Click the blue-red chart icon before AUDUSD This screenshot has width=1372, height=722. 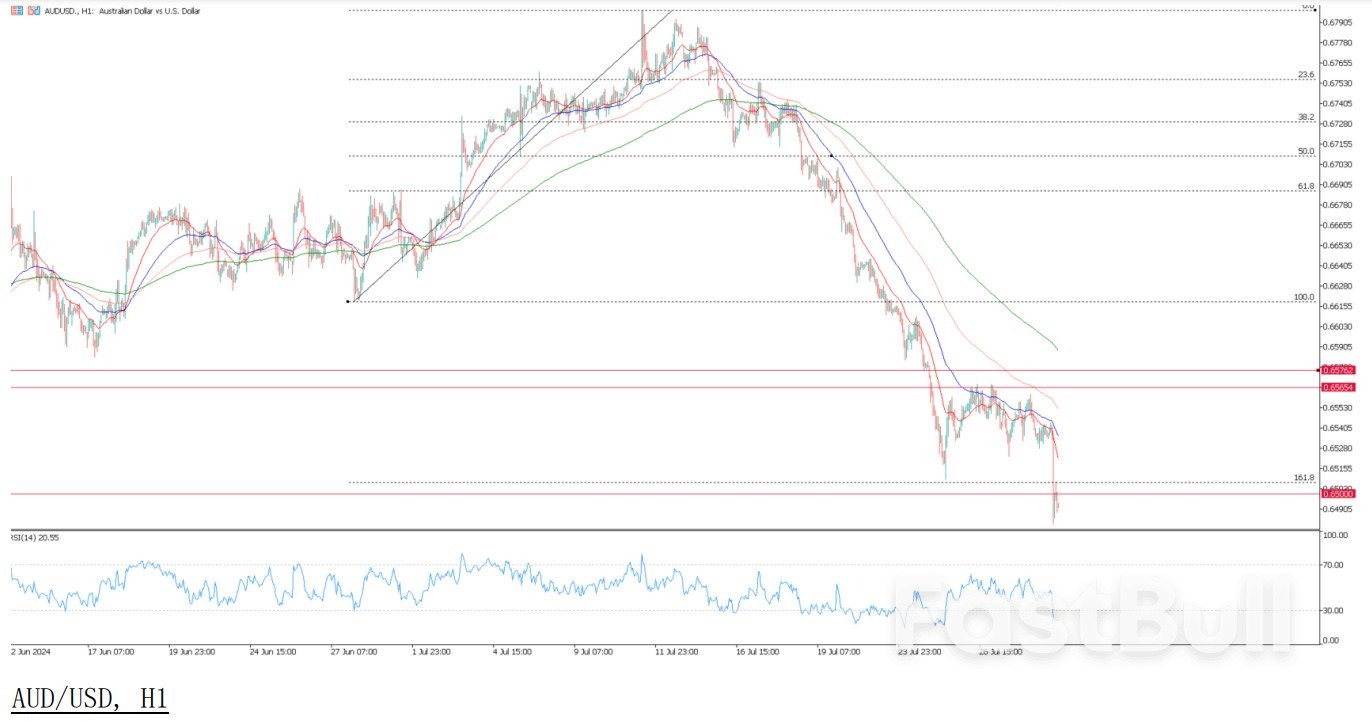pyautogui.click(x=35, y=11)
